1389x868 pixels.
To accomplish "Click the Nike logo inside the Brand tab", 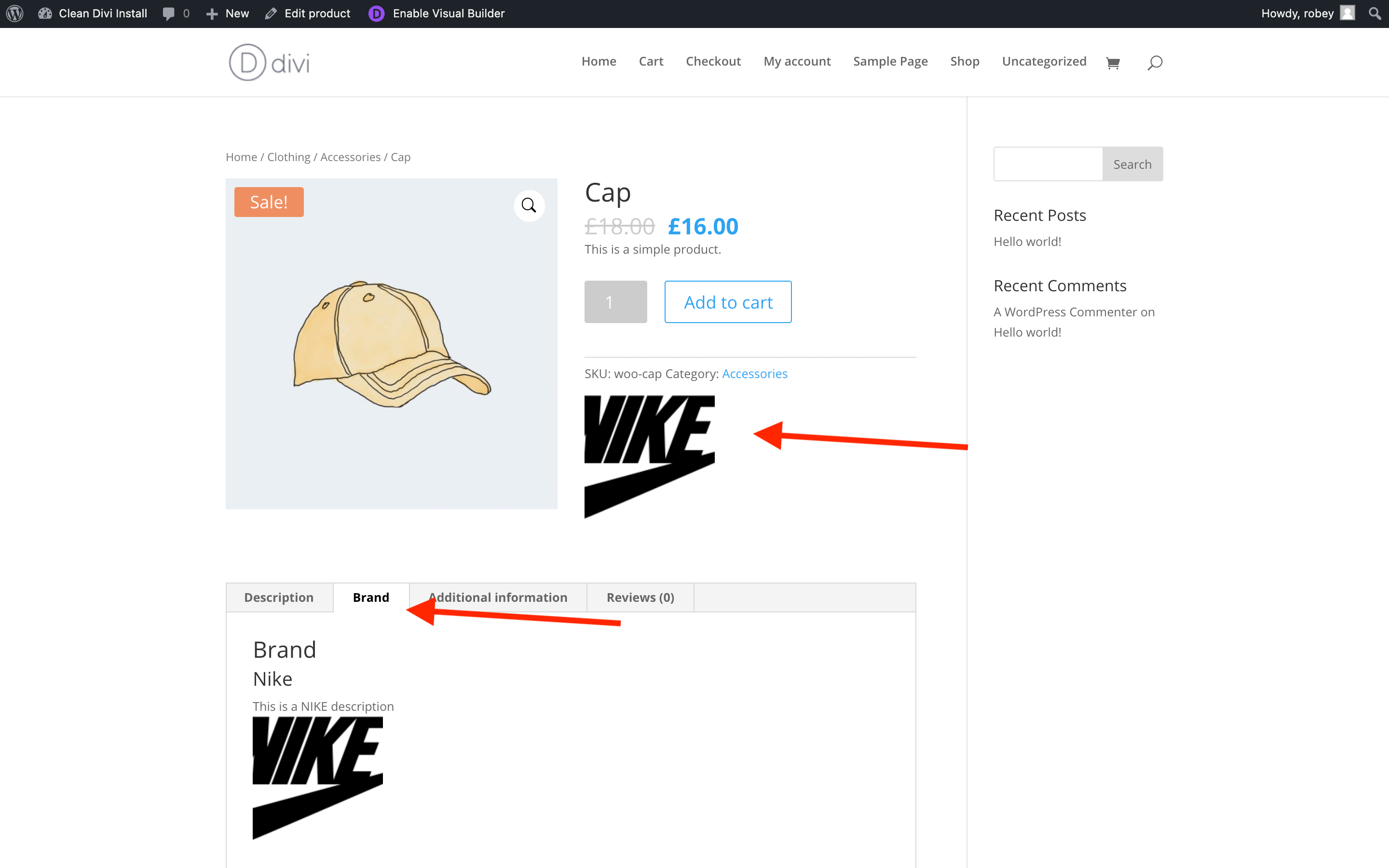I will [x=317, y=778].
